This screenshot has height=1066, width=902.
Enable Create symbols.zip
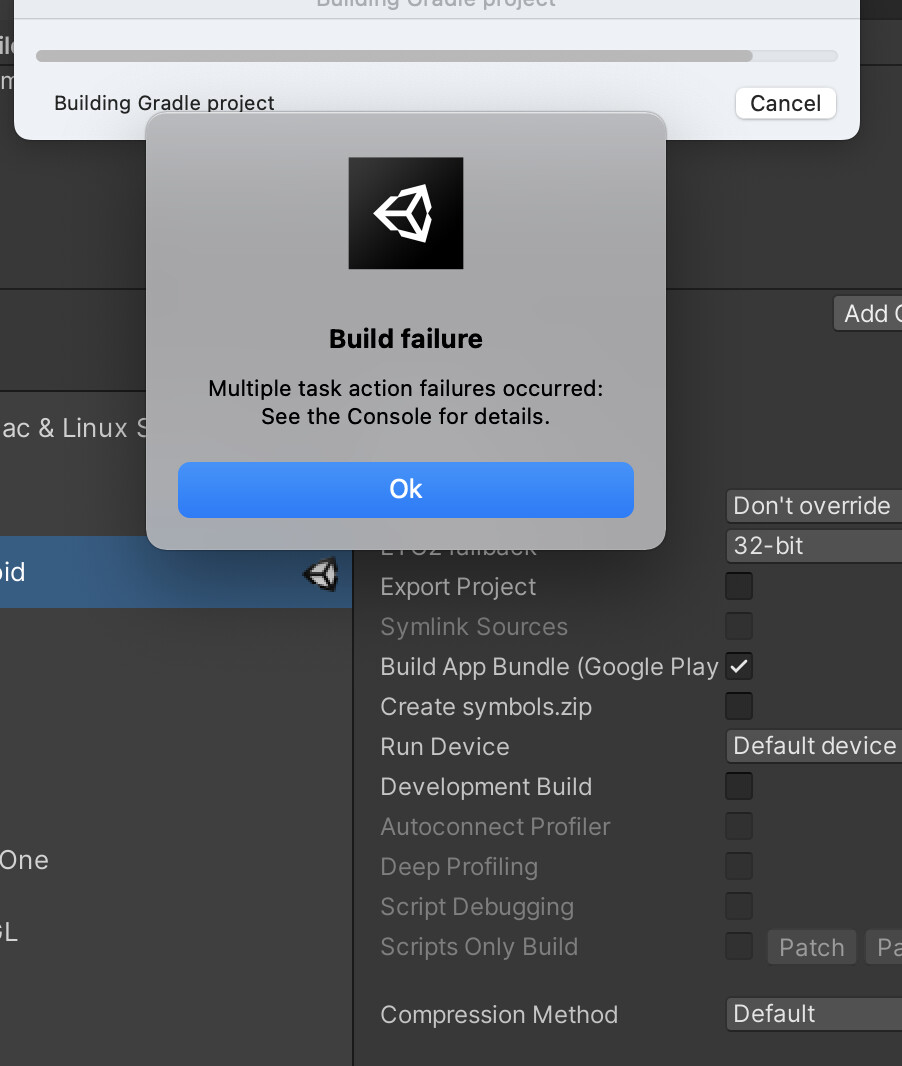738,706
